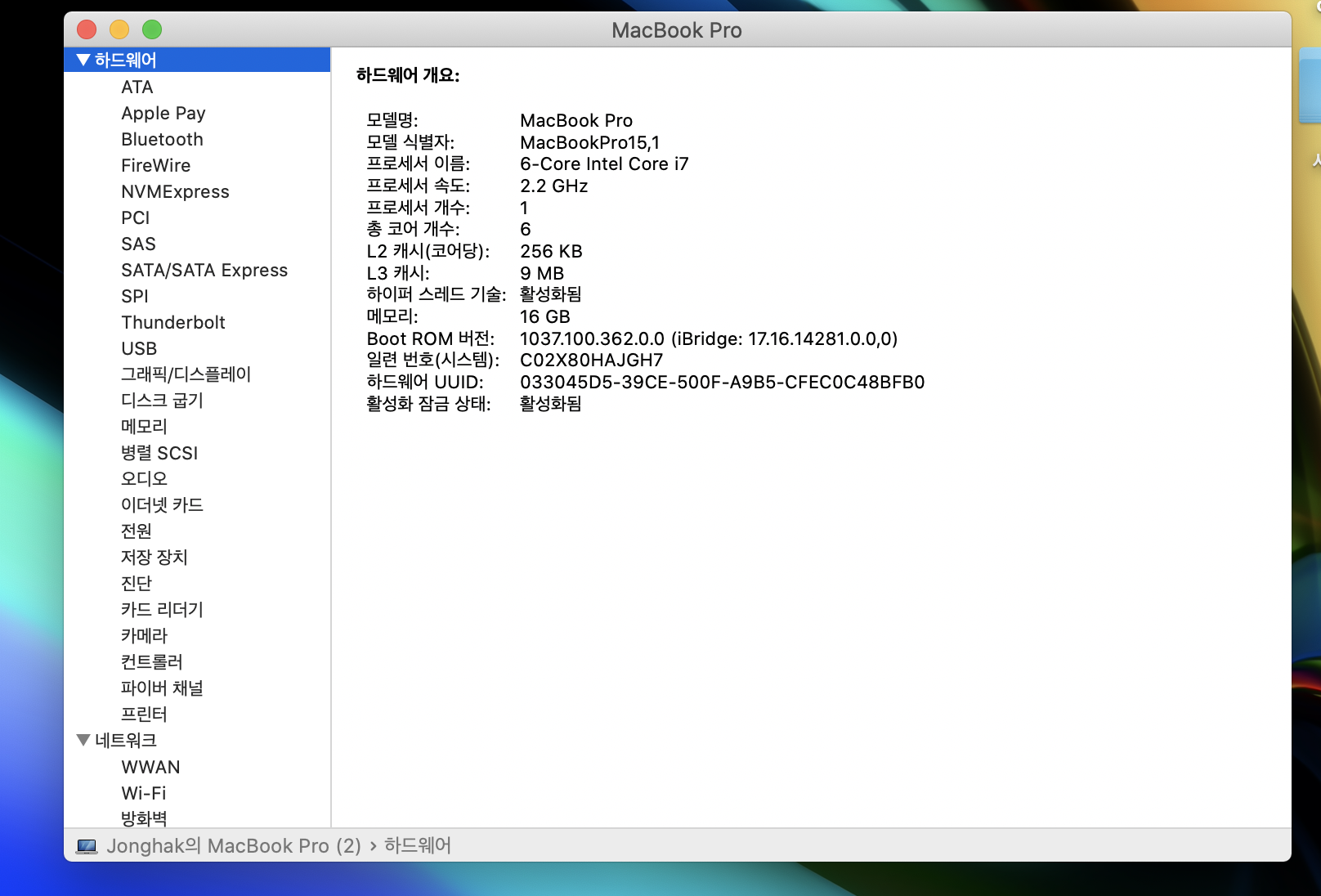Collapse the 하드웨어 disclosure triangle
The width and height of the screenshot is (1321, 896).
point(83,60)
